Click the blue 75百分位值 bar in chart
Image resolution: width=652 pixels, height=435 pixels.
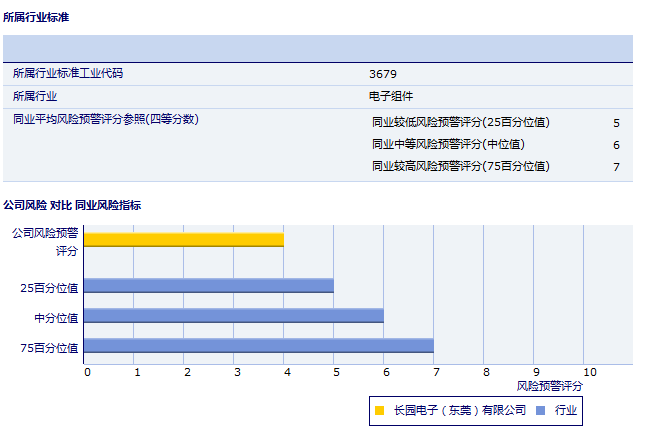(258, 346)
